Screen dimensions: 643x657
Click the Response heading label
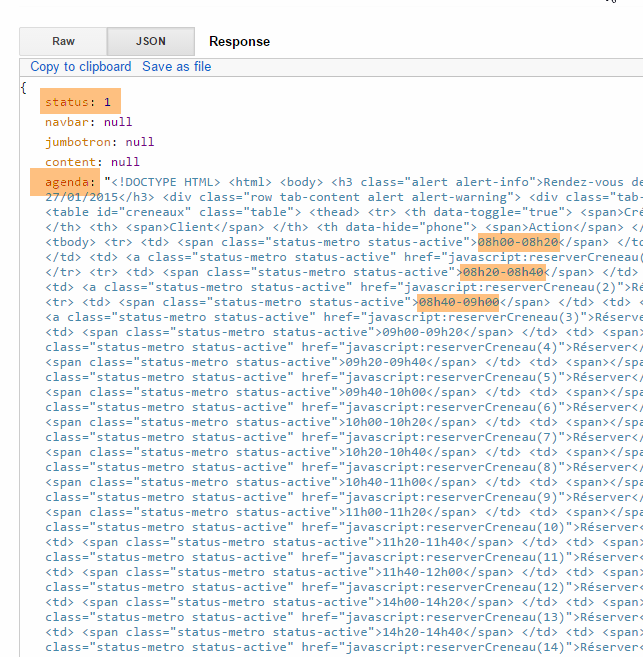[239, 42]
